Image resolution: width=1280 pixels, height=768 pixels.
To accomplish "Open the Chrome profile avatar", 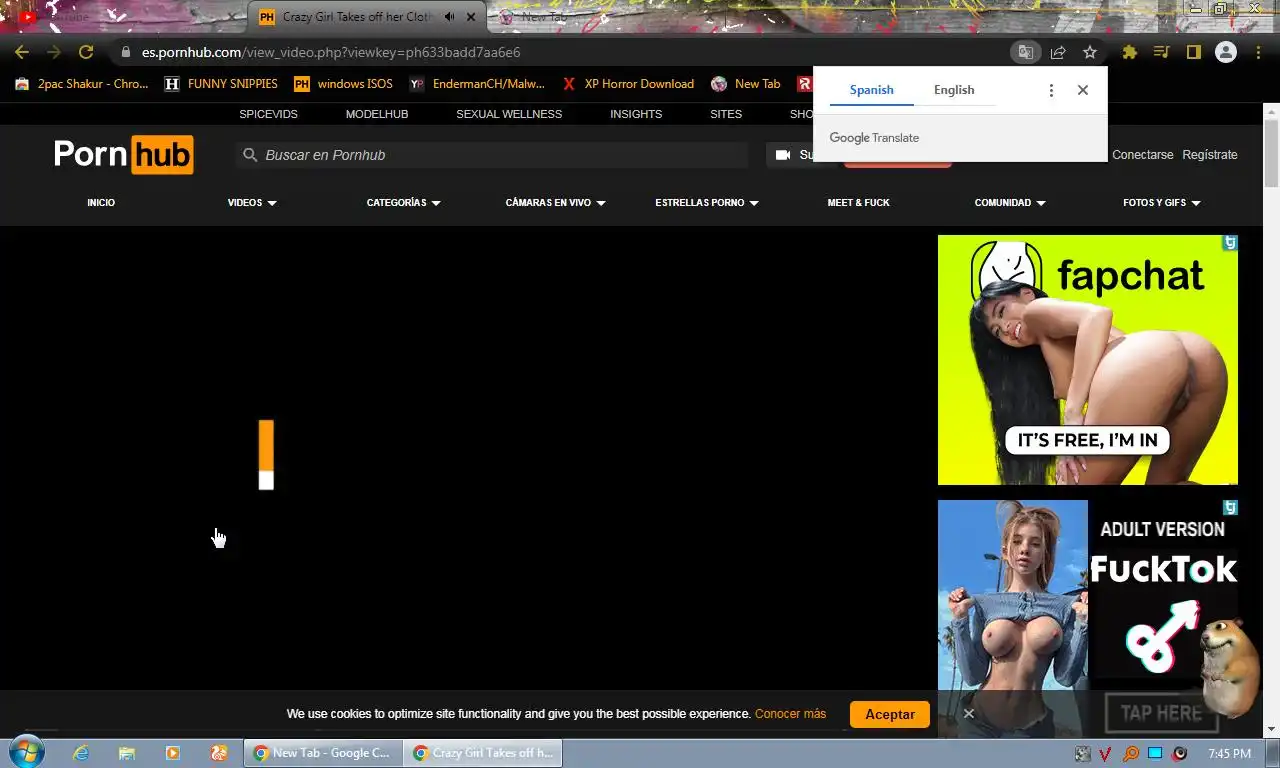I will click(1226, 52).
